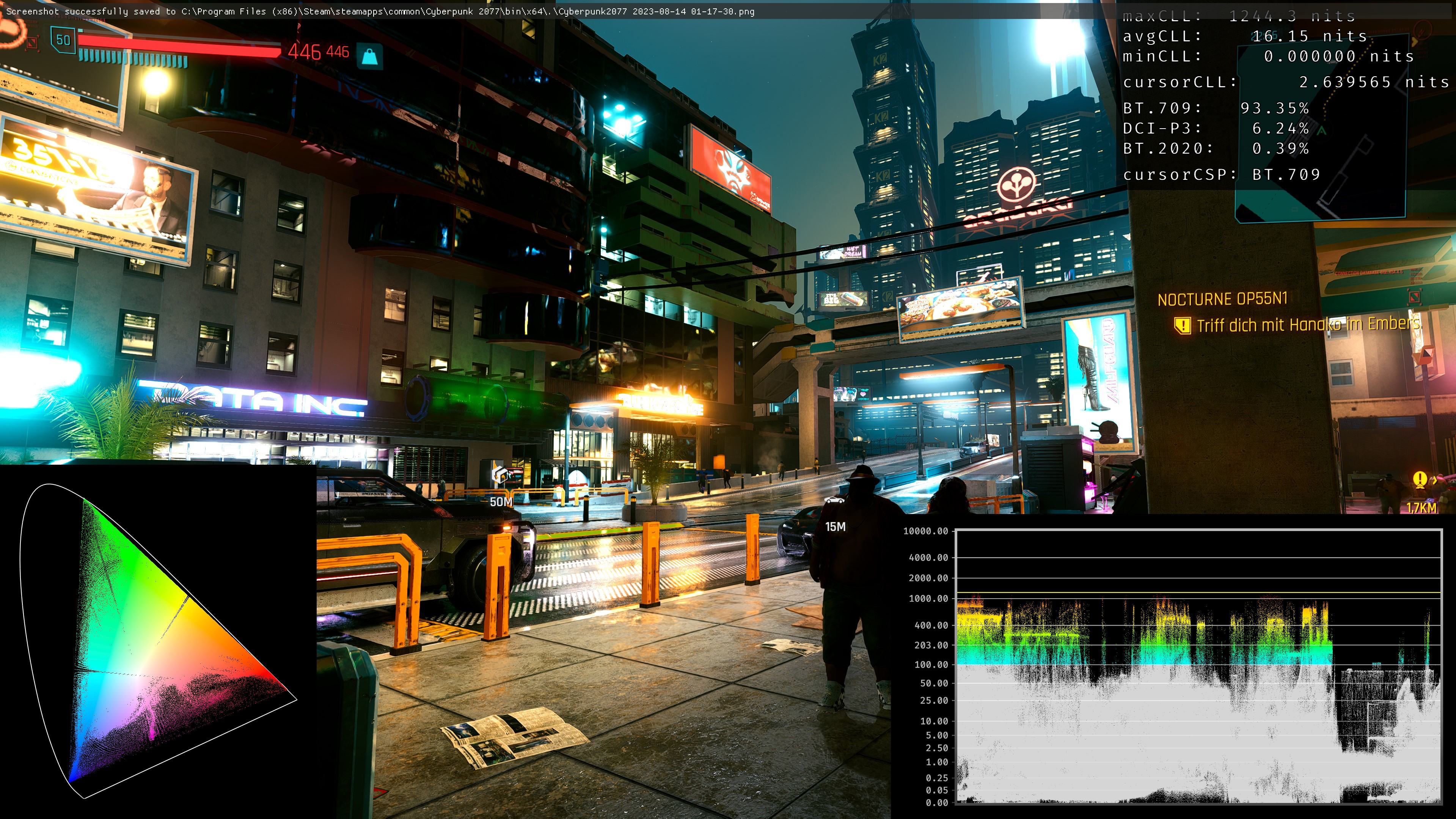1456x819 pixels.
Task: Click the 10.00 waveform axis label
Action: [x=934, y=721]
